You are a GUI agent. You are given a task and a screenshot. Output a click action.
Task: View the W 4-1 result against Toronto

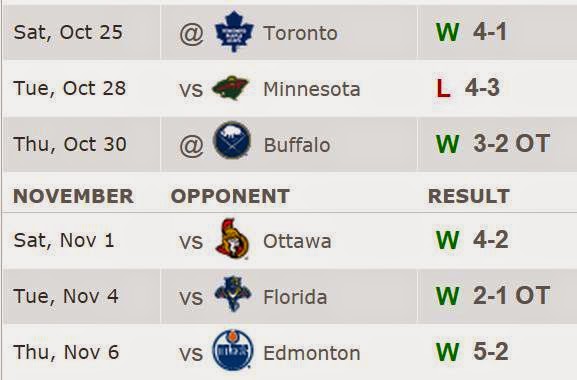(x=472, y=32)
